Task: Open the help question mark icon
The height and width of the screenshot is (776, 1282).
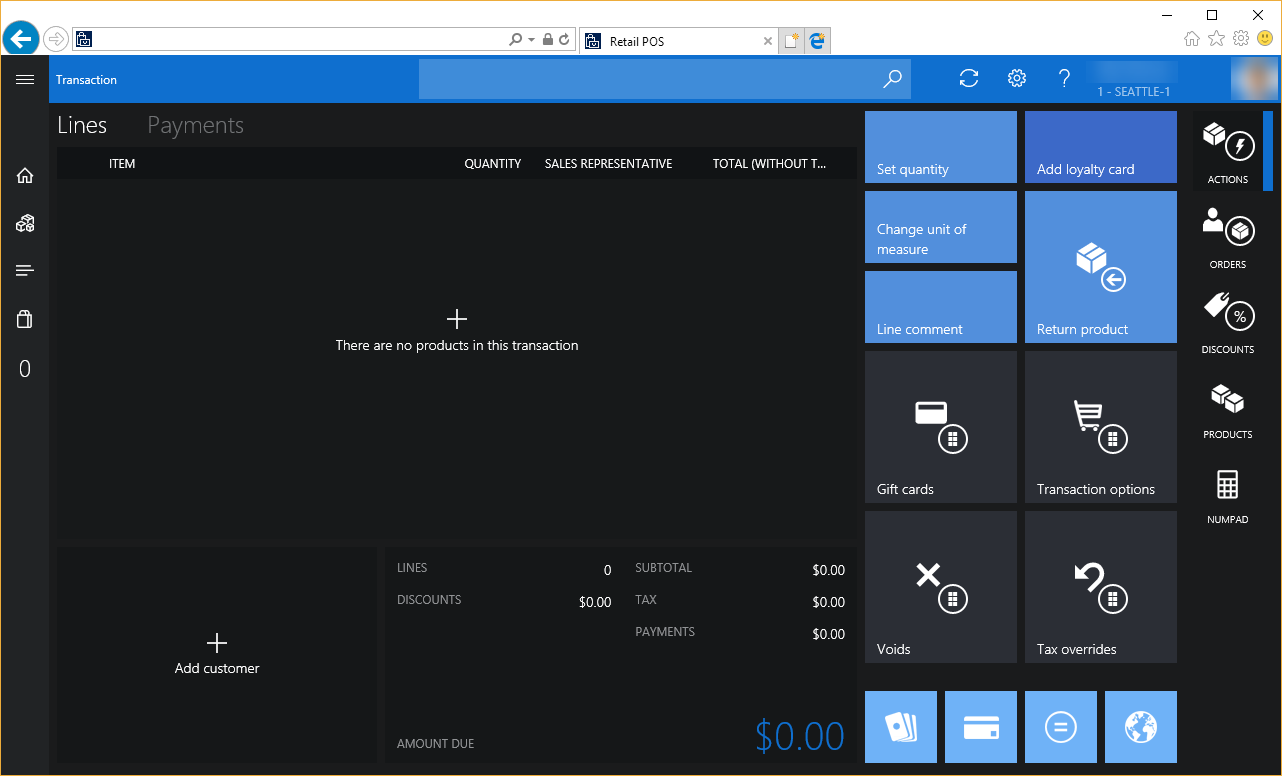Action: coord(1065,79)
